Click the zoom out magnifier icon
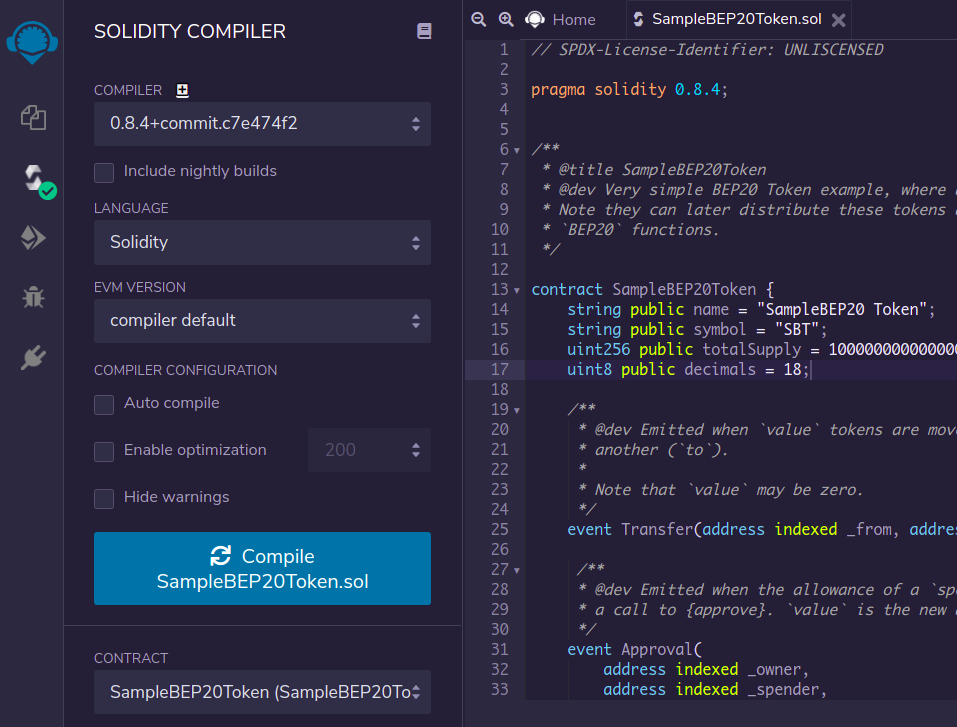 479,19
